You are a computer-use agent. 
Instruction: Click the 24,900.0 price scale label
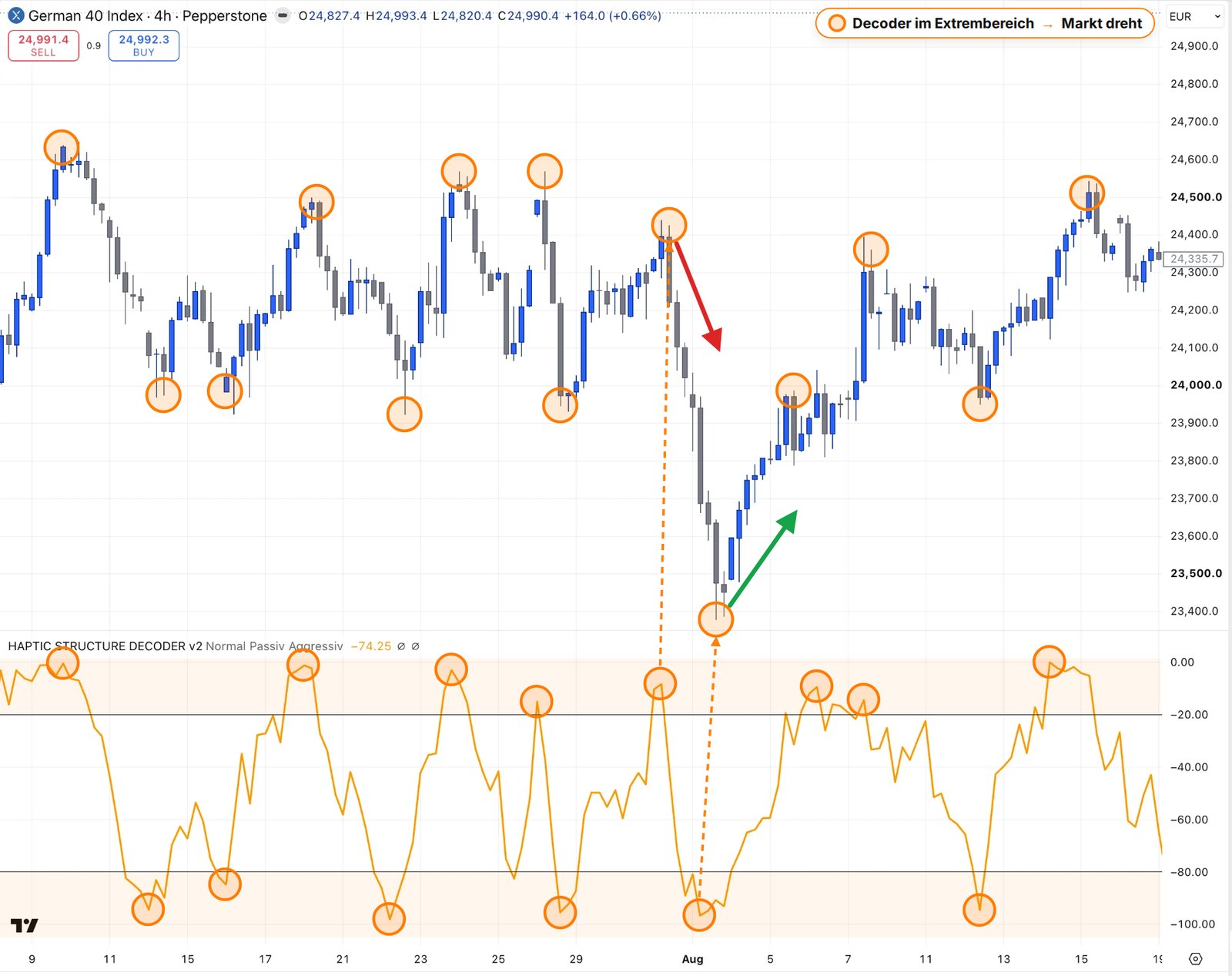(1194, 45)
